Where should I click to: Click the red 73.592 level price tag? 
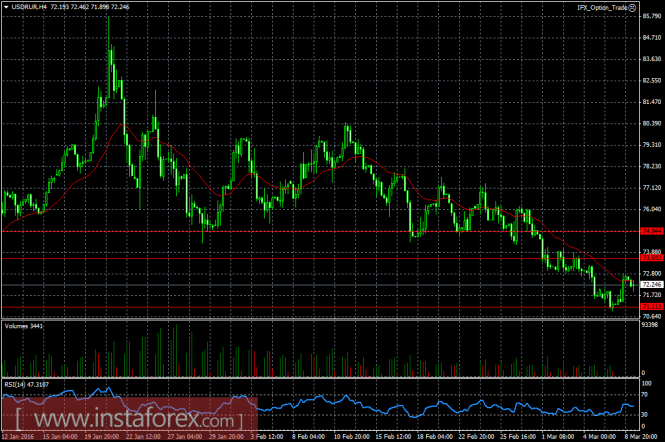click(x=652, y=258)
